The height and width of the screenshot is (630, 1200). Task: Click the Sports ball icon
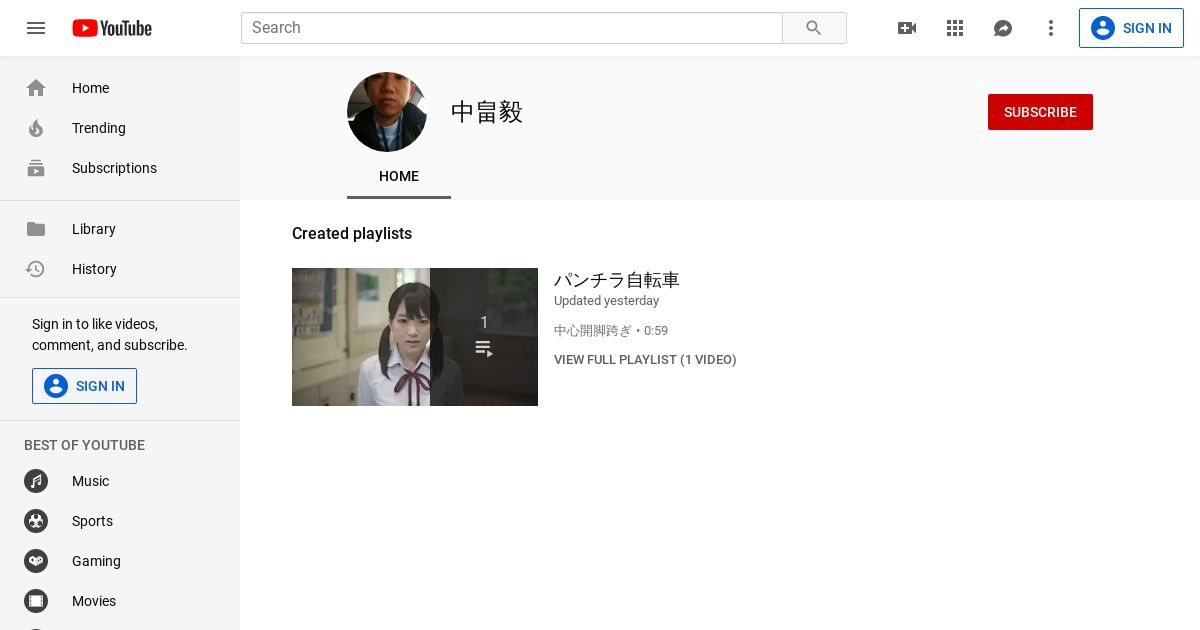coord(36,521)
